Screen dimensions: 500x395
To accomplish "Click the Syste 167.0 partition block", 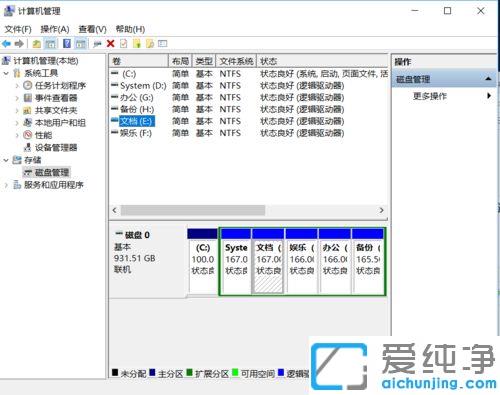I will pyautogui.click(x=236, y=262).
